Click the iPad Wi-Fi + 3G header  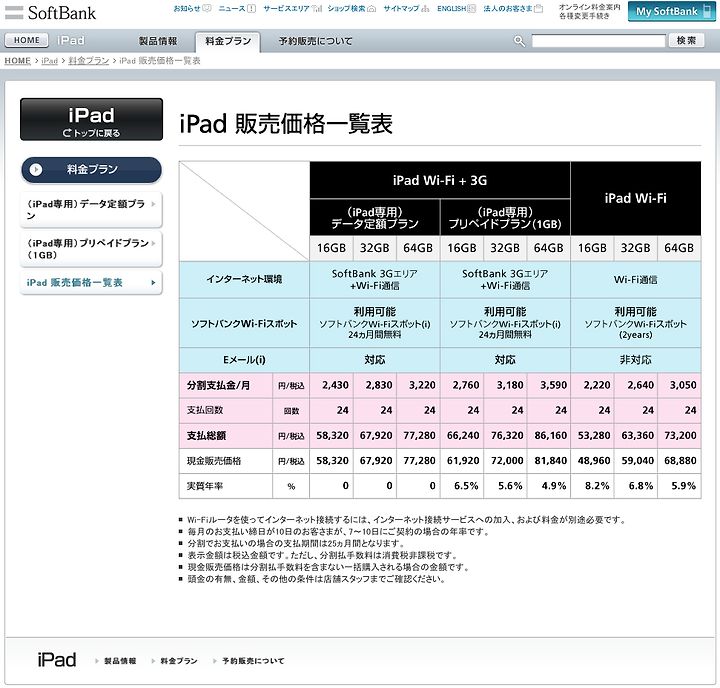pyautogui.click(x=440, y=180)
